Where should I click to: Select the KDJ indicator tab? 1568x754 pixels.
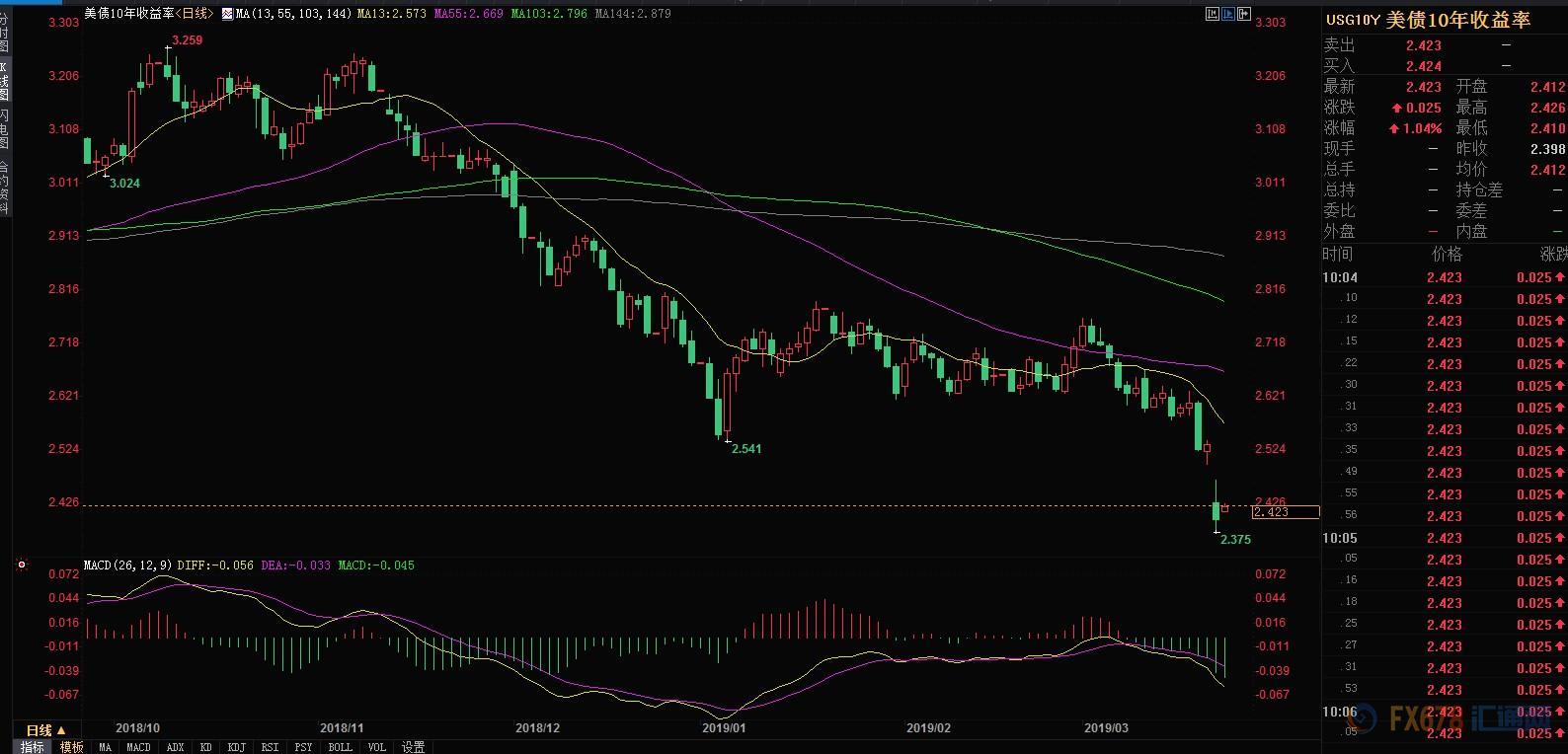click(236, 747)
